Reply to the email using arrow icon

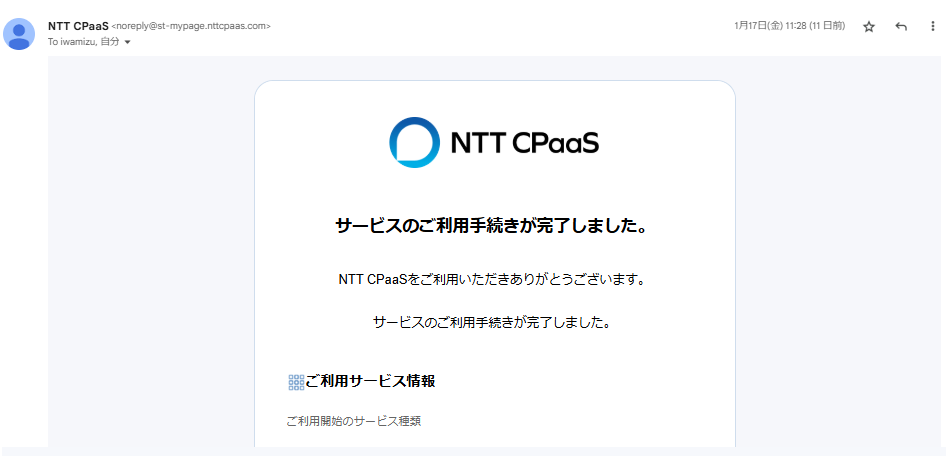point(901,27)
